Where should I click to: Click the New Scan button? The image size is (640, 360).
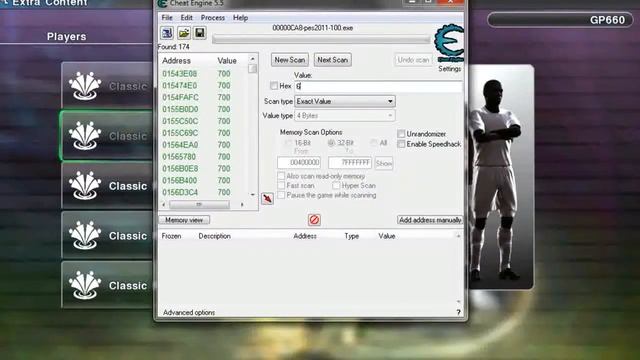(290, 60)
